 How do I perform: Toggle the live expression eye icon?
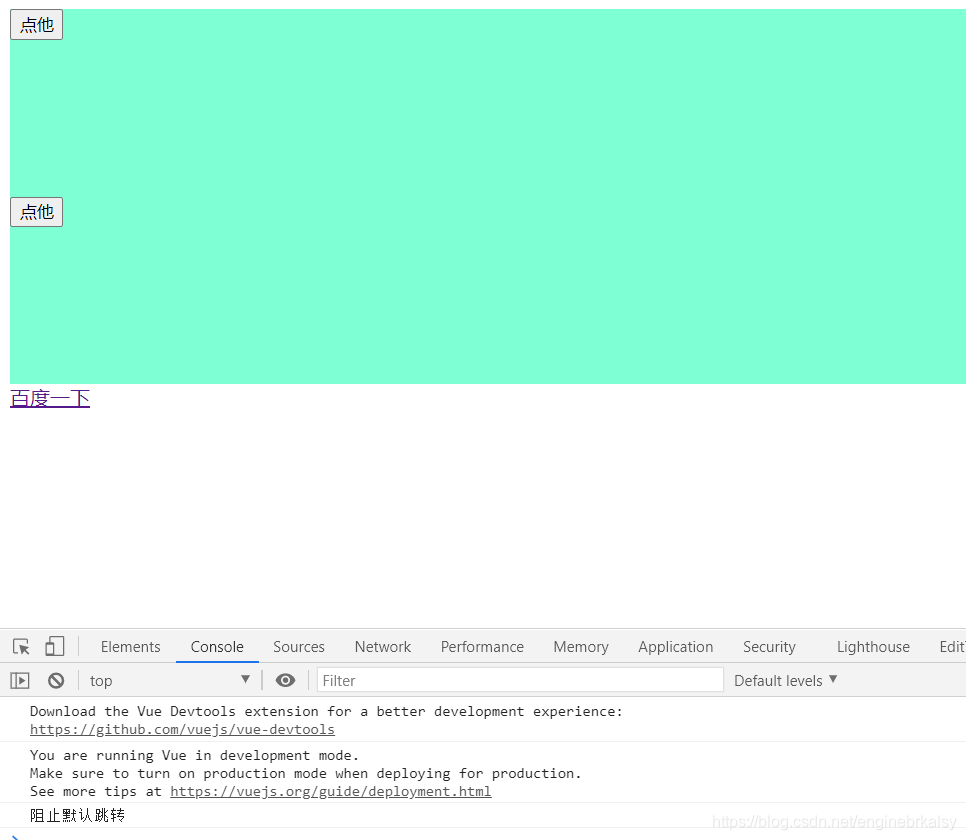285,680
